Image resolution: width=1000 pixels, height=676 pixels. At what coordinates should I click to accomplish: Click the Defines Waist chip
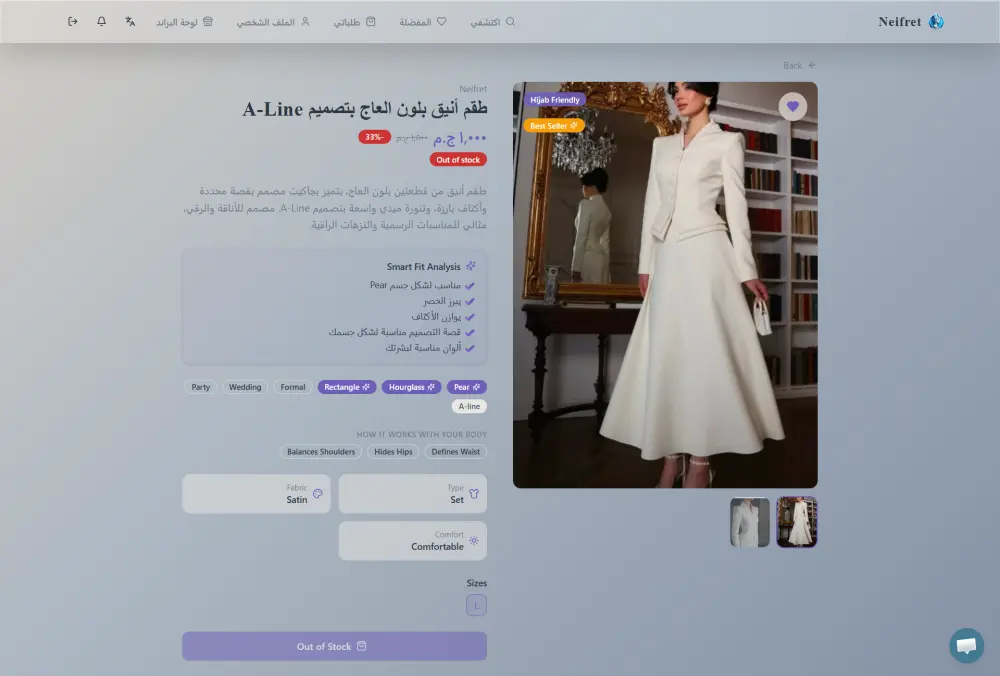pos(455,452)
